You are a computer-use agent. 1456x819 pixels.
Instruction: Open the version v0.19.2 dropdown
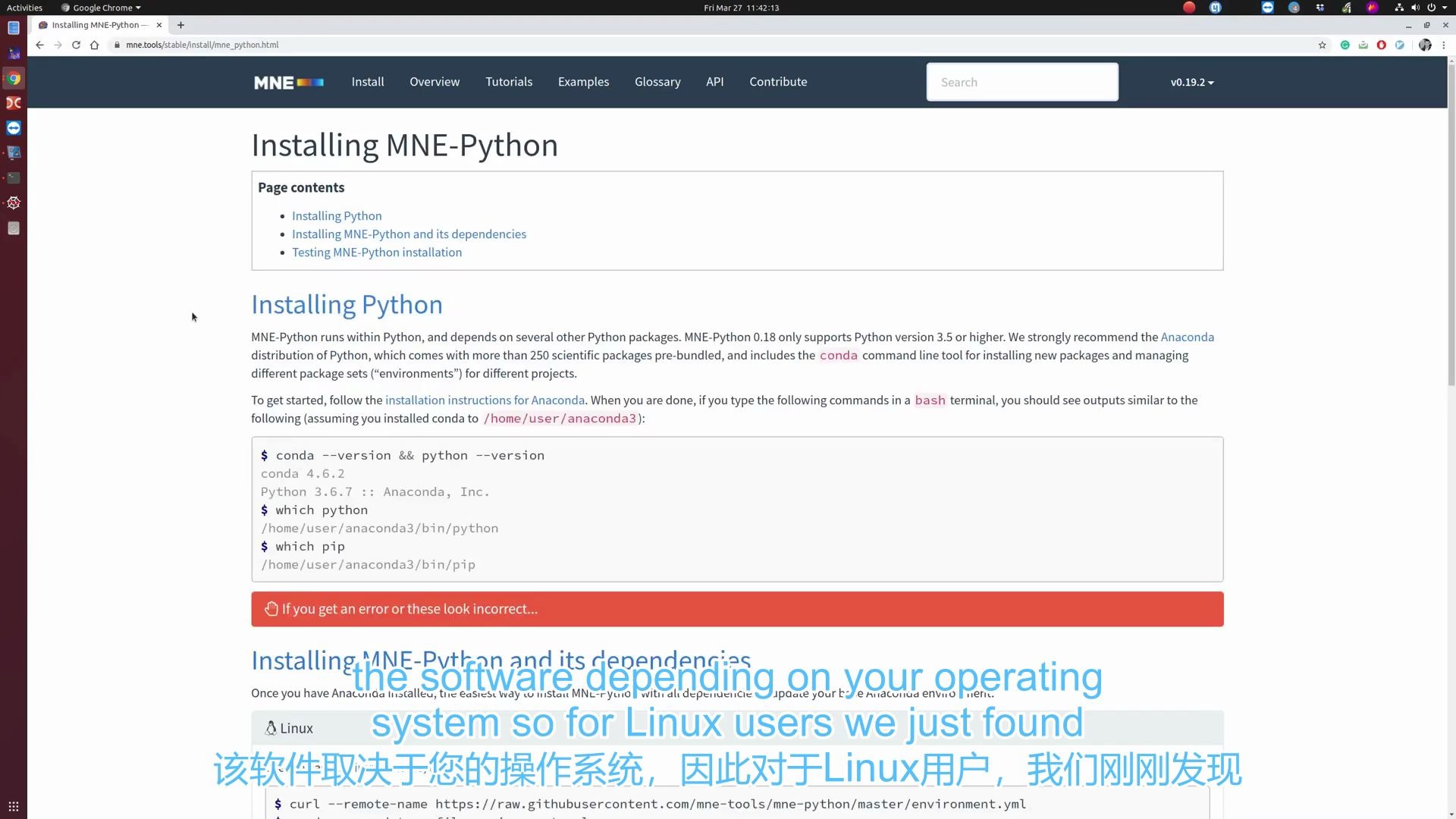tap(1192, 82)
